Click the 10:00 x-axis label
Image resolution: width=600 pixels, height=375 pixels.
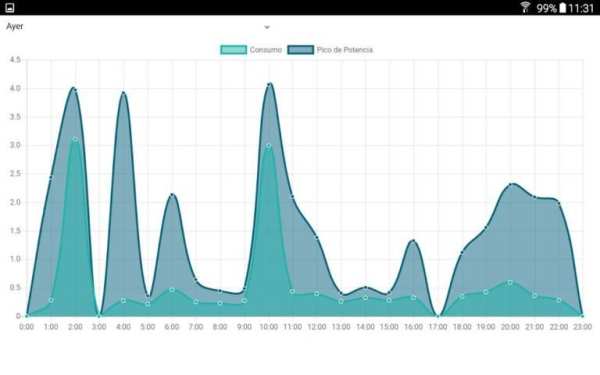269,327
